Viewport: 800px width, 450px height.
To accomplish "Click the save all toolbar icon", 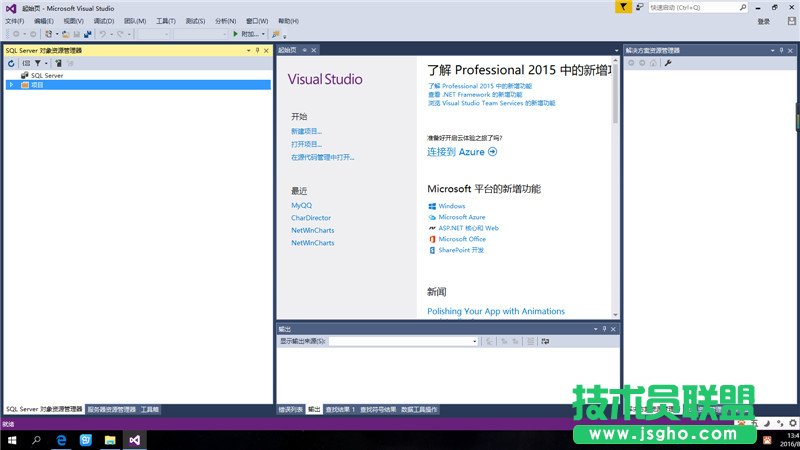I will coord(88,34).
